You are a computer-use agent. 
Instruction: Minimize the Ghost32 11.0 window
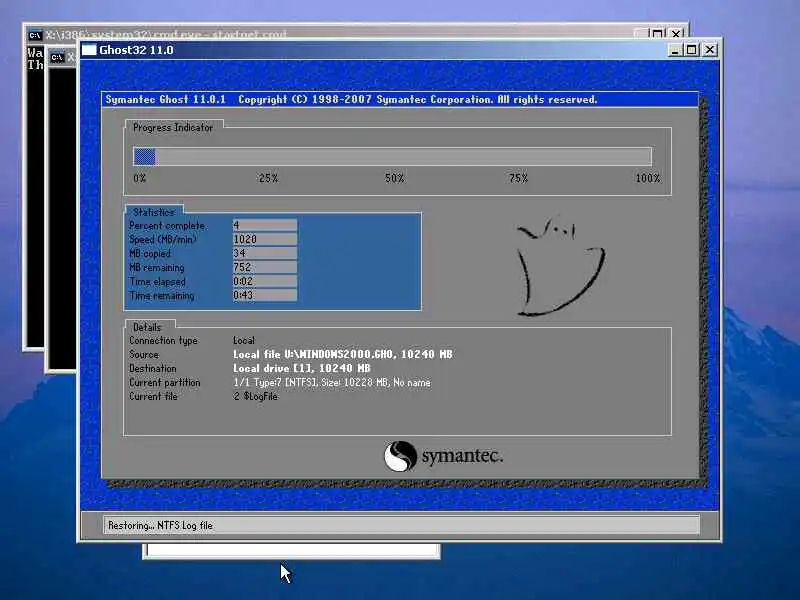(675, 50)
